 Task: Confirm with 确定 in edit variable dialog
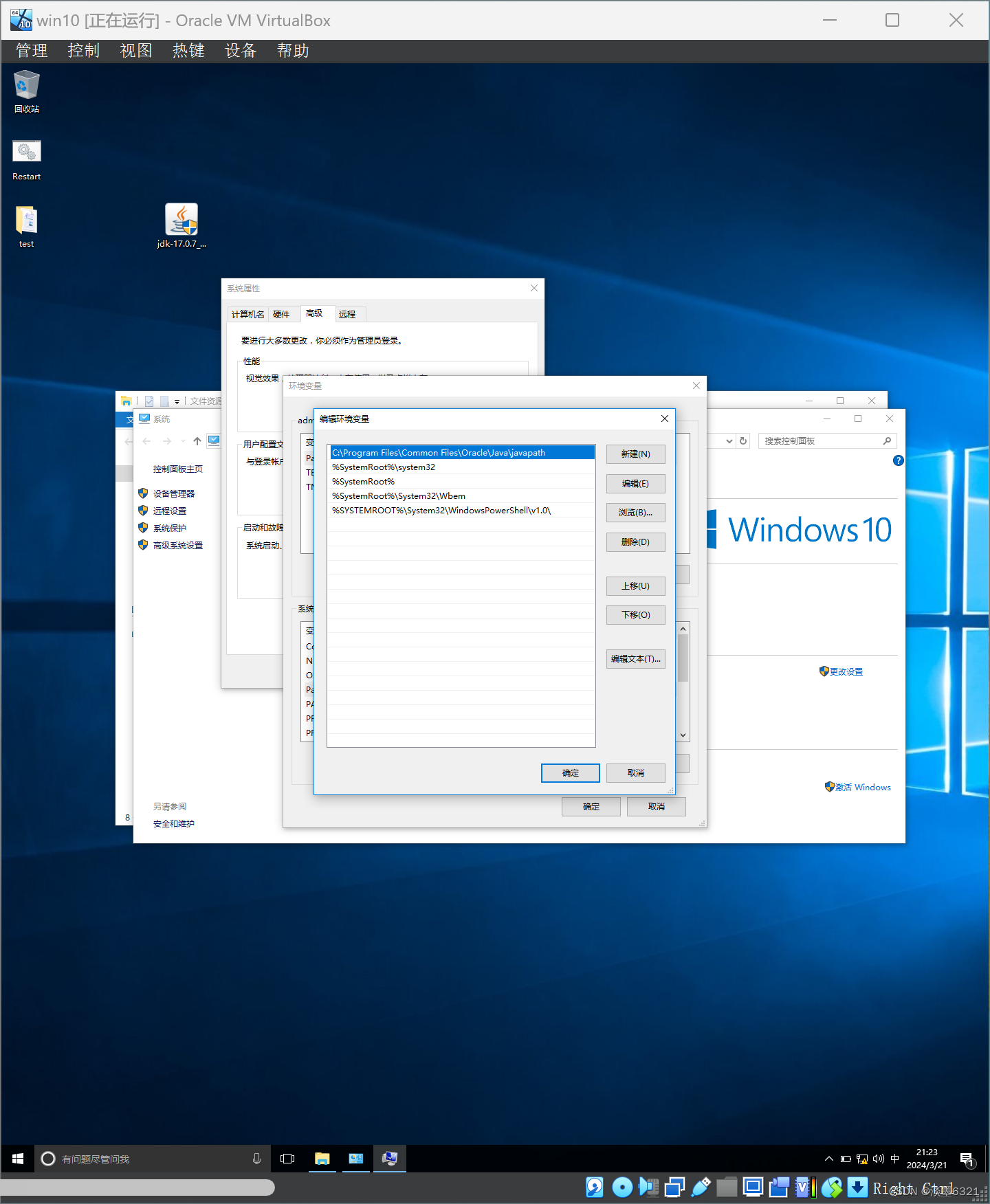point(570,773)
